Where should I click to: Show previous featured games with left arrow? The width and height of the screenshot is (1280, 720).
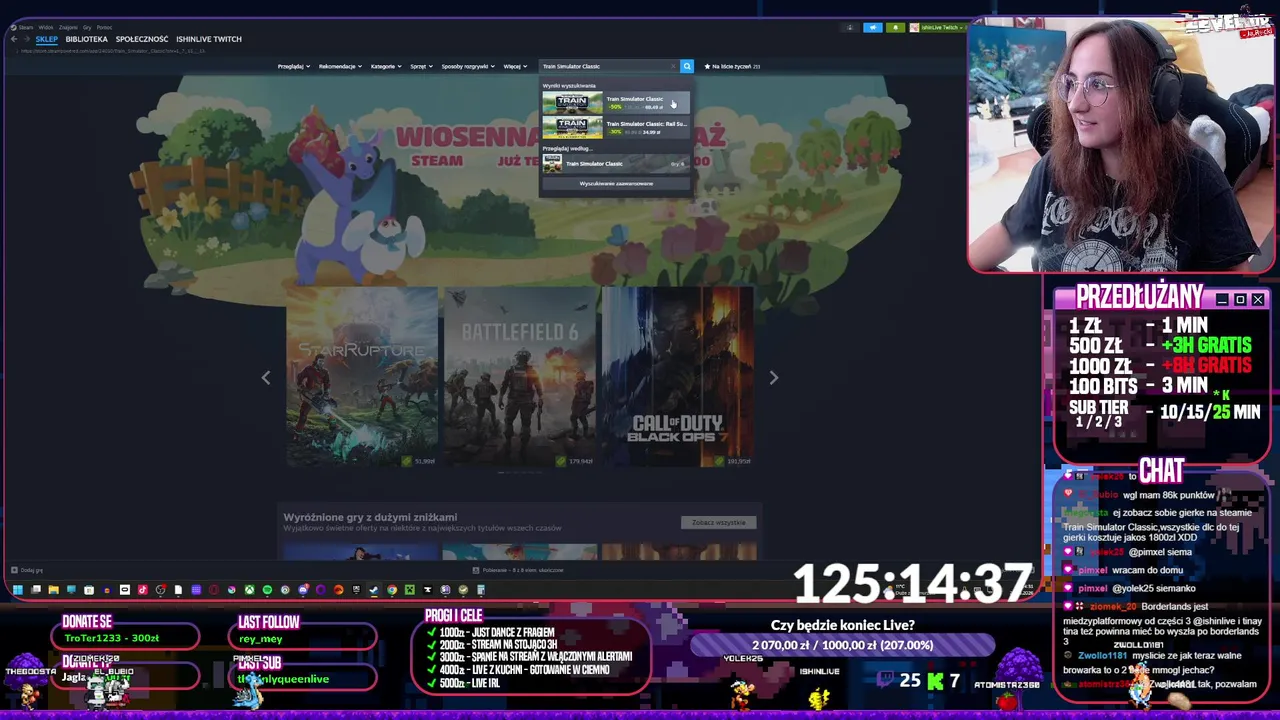[266, 377]
